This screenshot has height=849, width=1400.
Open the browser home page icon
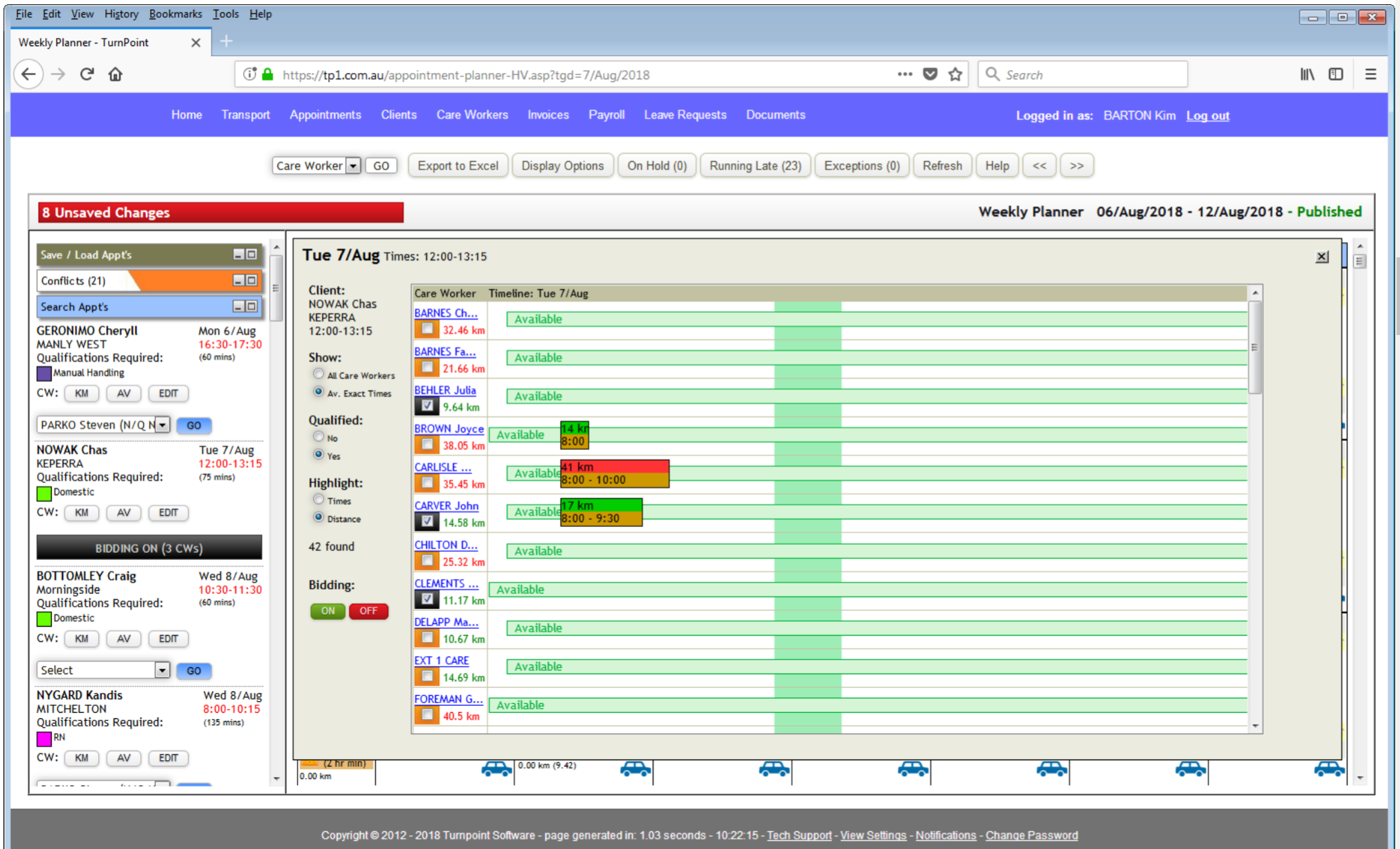coord(115,74)
